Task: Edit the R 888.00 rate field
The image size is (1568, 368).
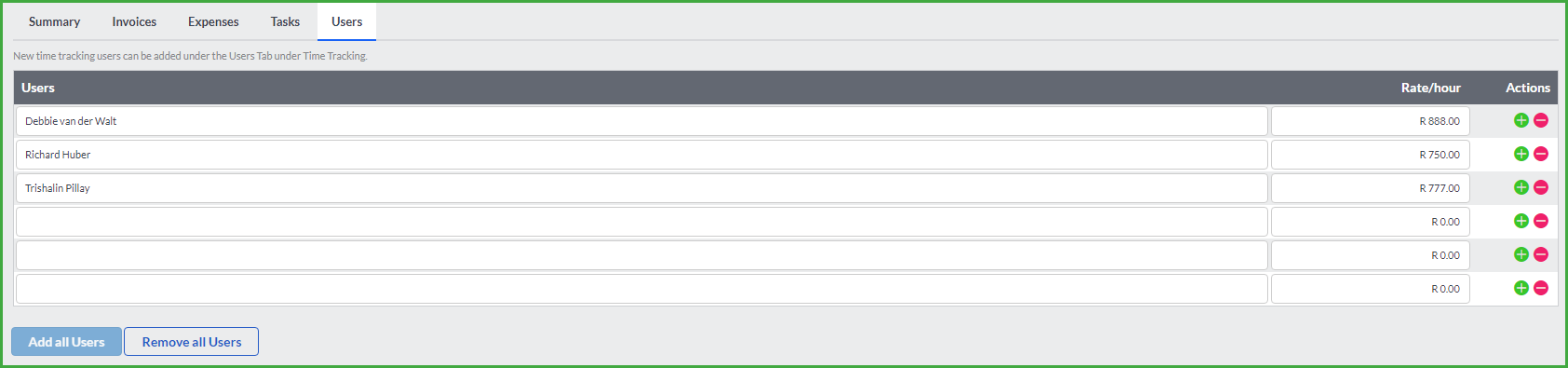Action: (1371, 121)
